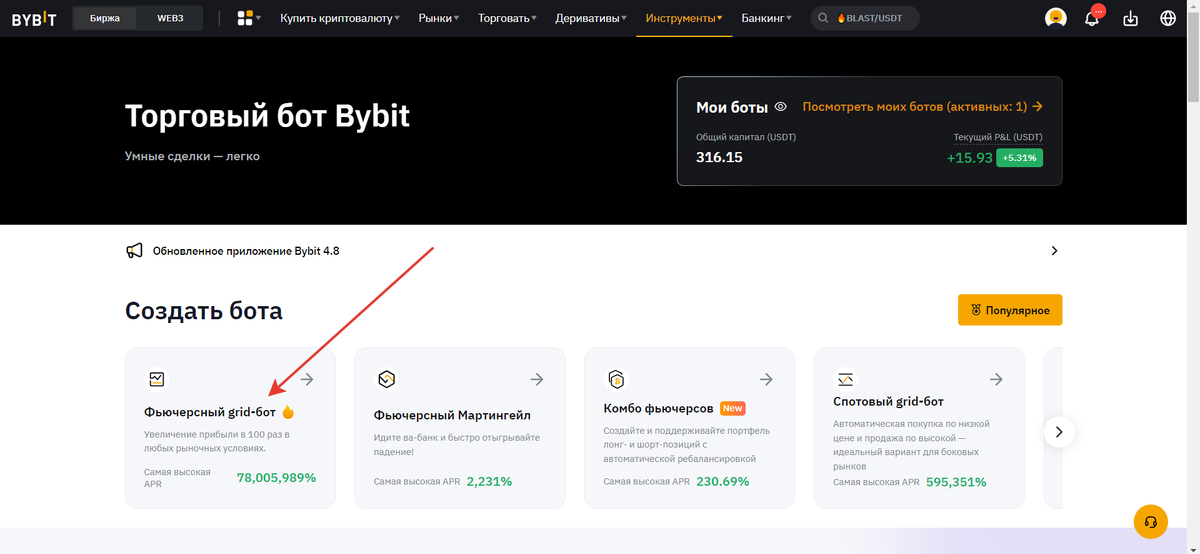Click arrow on Фьючерсный Мартингейл card

[x=537, y=379]
